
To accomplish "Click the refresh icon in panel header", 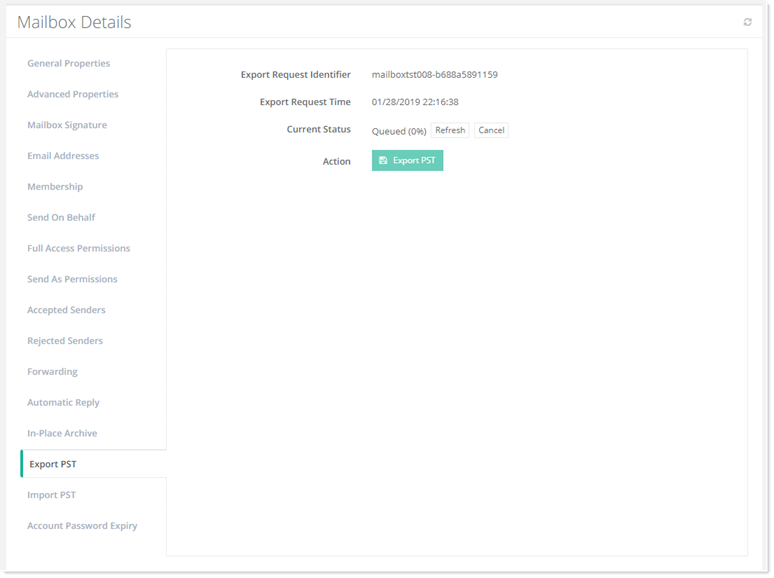I will [x=747, y=22].
